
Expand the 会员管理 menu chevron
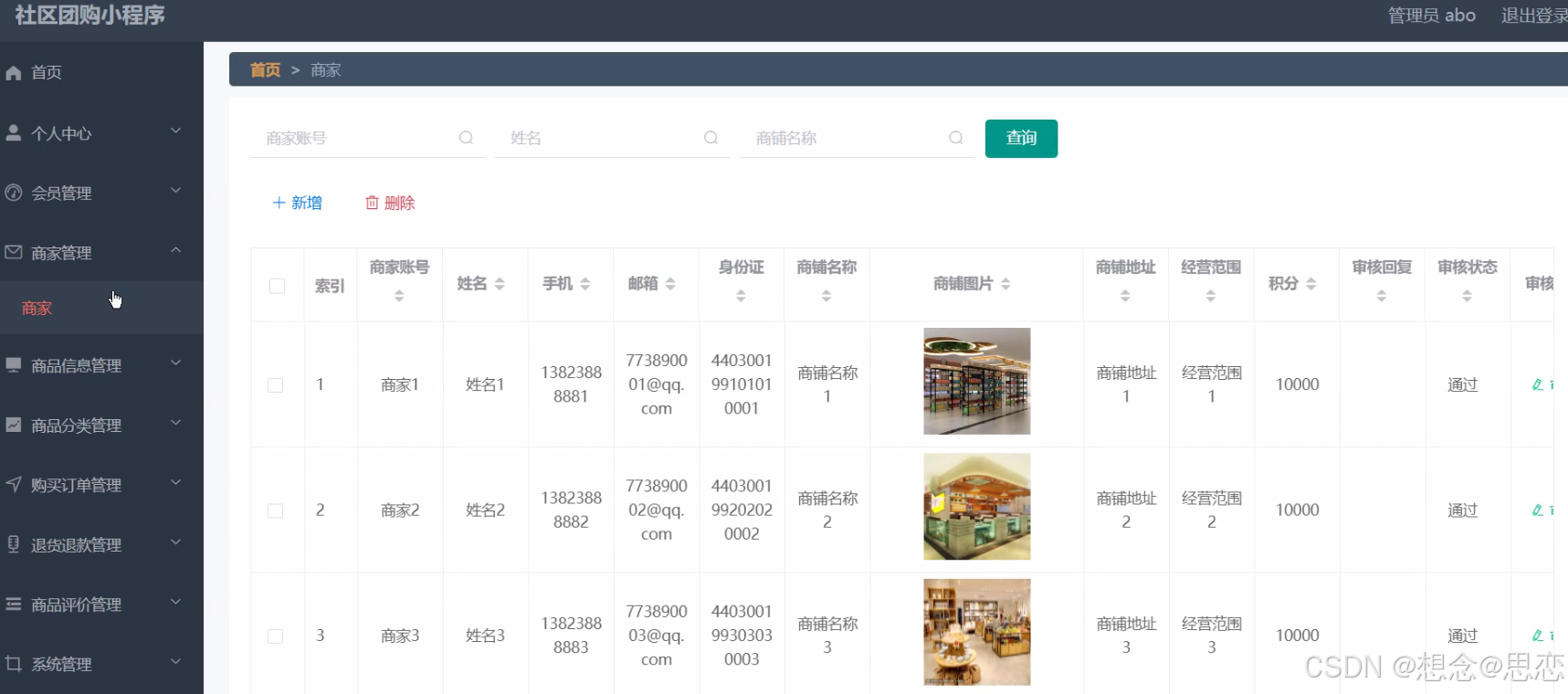point(175,191)
